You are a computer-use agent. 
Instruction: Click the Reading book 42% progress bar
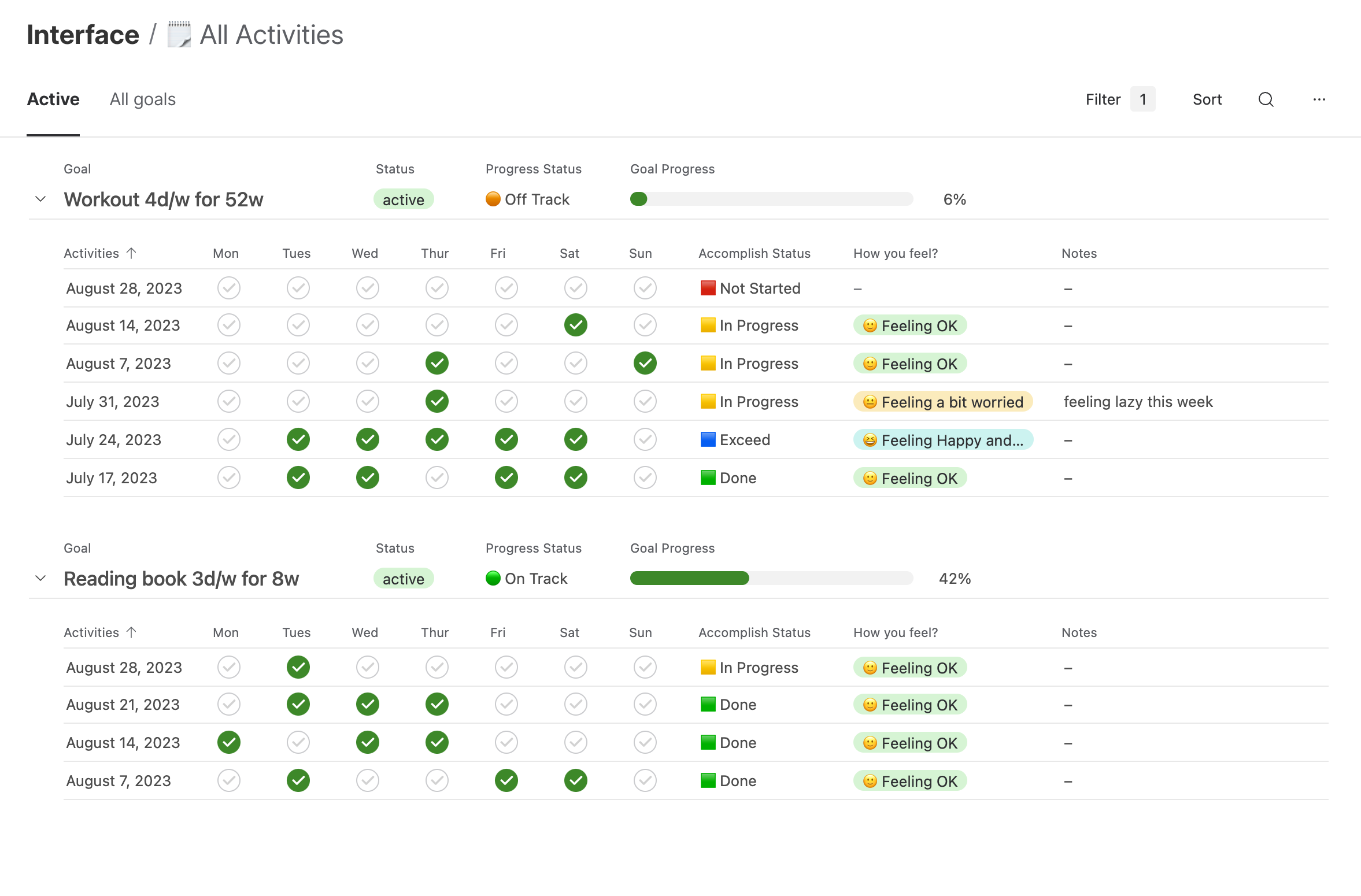[771, 579]
